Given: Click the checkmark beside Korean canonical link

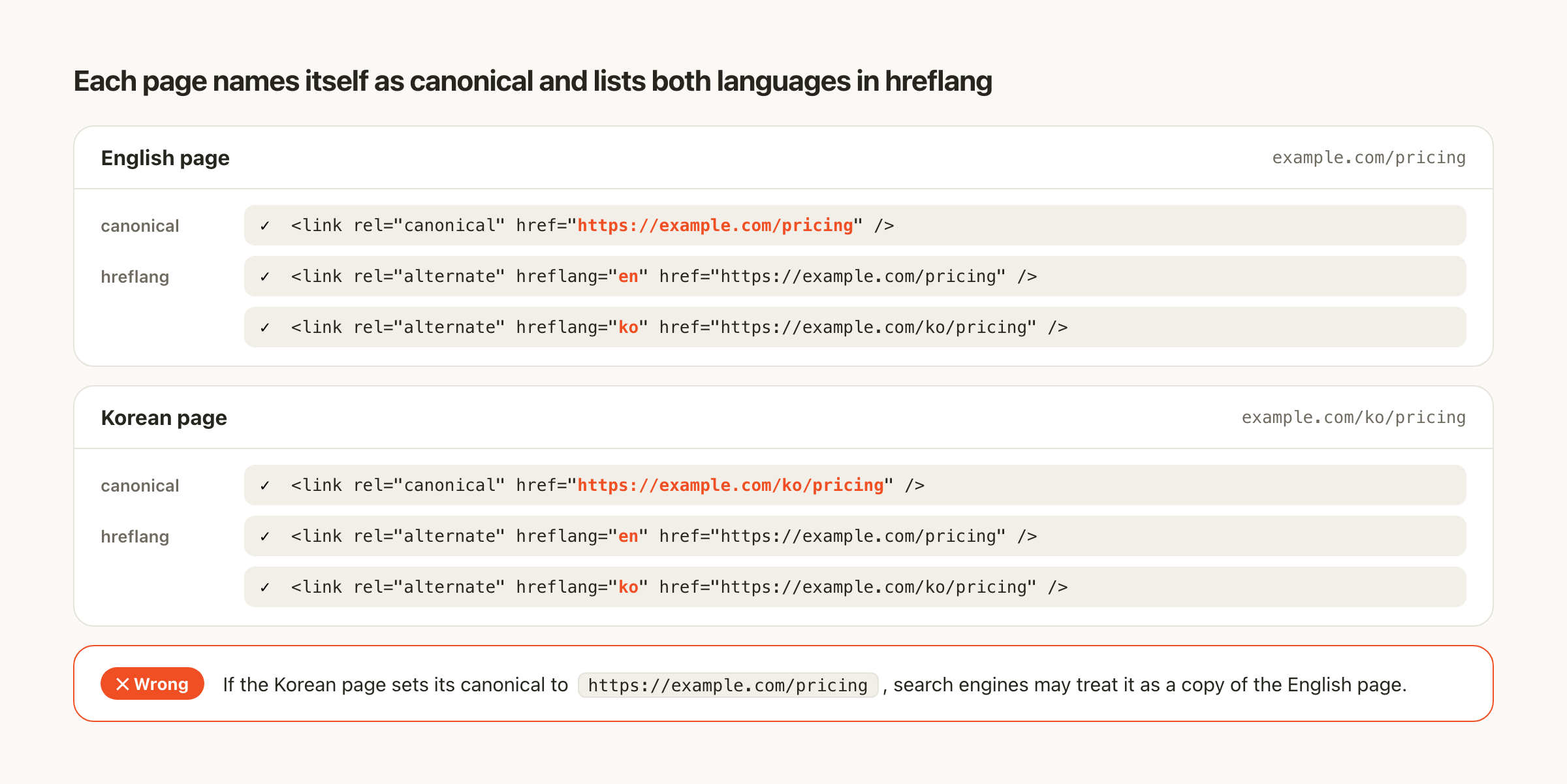Looking at the screenshot, I should point(264,486).
